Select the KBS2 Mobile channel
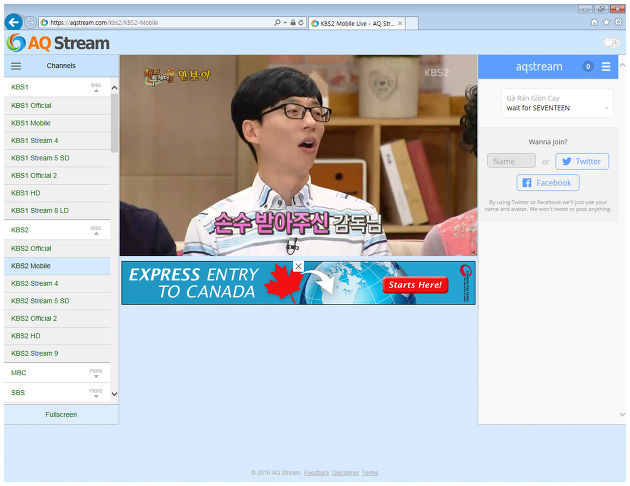The image size is (630, 486). (x=57, y=266)
